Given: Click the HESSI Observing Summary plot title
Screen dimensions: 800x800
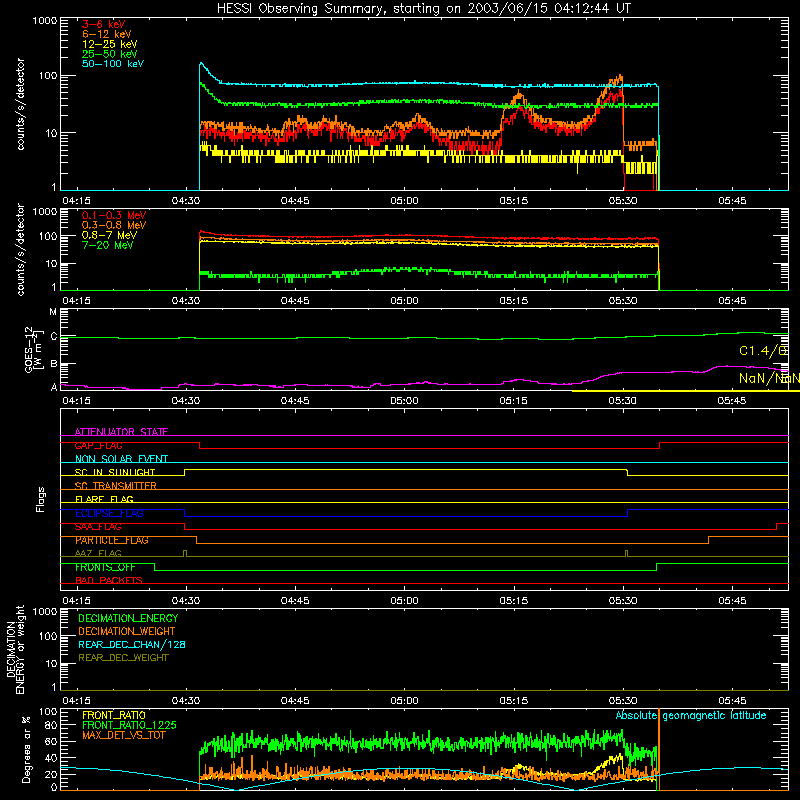Looking at the screenshot, I should pyautogui.click(x=424, y=9).
